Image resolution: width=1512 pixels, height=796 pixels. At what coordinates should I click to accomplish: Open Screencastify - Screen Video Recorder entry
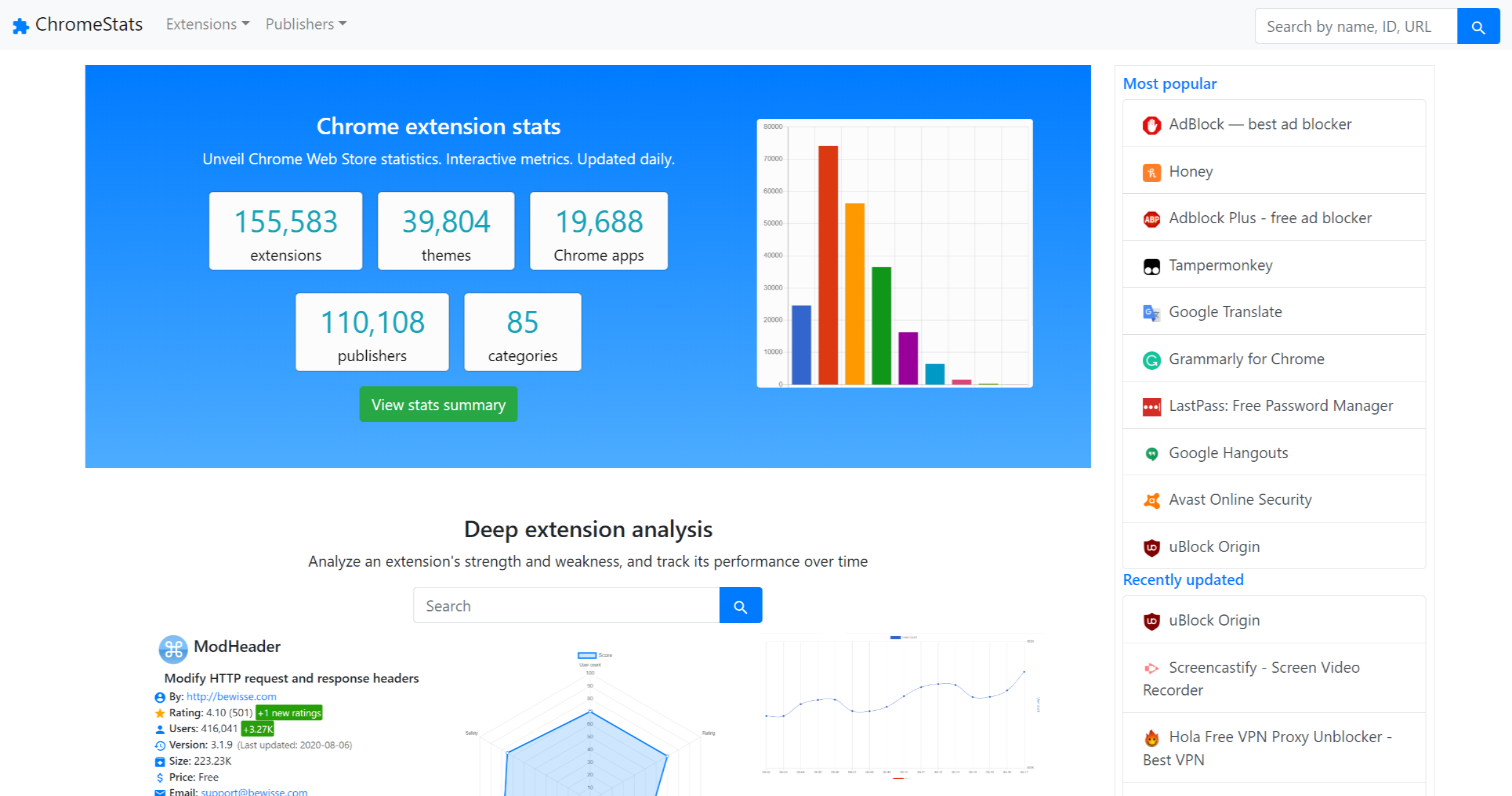coord(1274,678)
